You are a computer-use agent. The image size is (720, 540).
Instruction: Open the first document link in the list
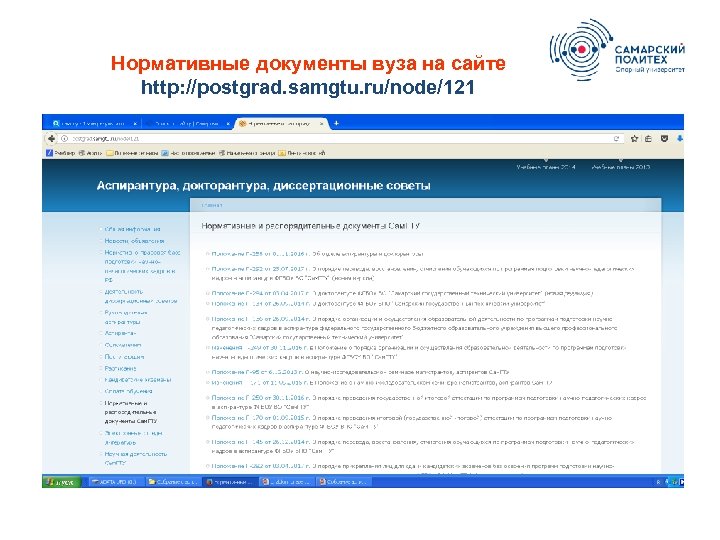(x=260, y=253)
